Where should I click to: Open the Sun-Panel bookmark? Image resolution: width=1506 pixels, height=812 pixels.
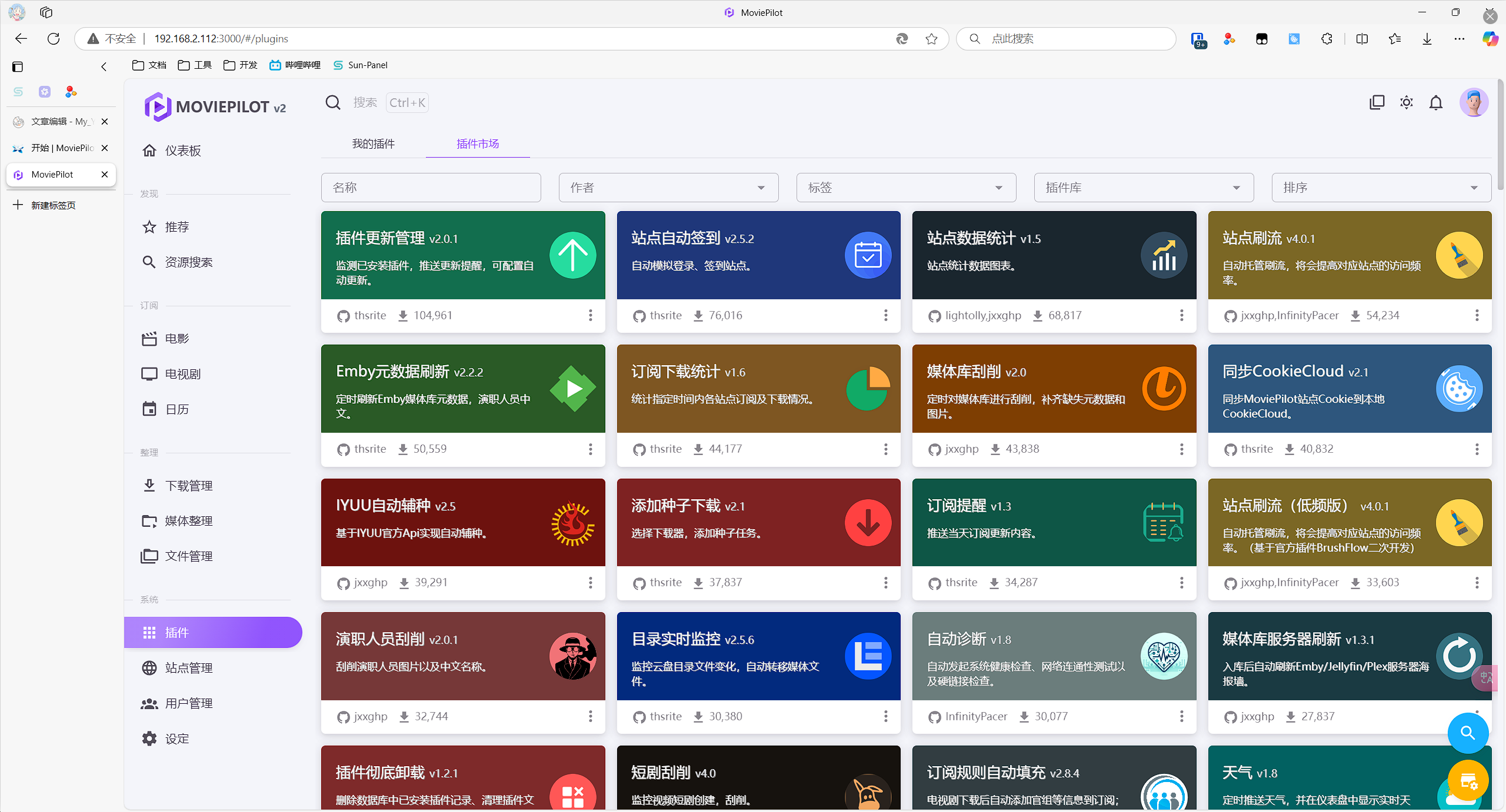(361, 65)
